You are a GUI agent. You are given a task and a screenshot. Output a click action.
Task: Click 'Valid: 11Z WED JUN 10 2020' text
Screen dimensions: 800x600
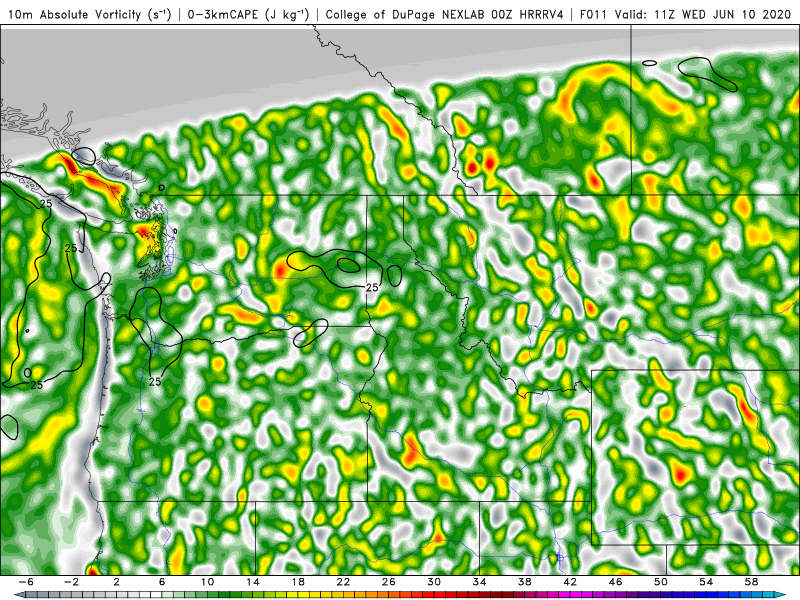coord(703,14)
